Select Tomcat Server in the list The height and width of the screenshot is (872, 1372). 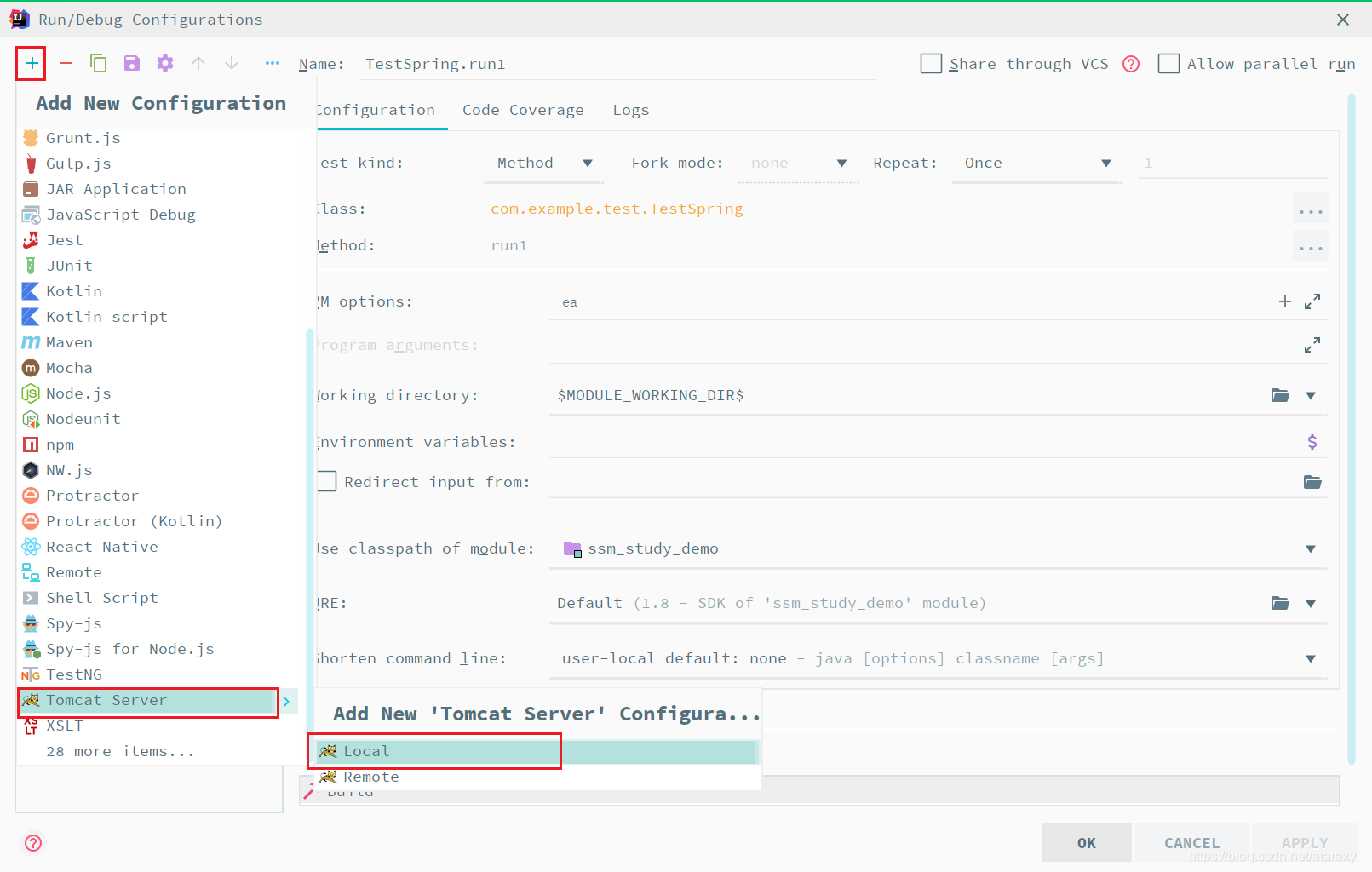148,700
